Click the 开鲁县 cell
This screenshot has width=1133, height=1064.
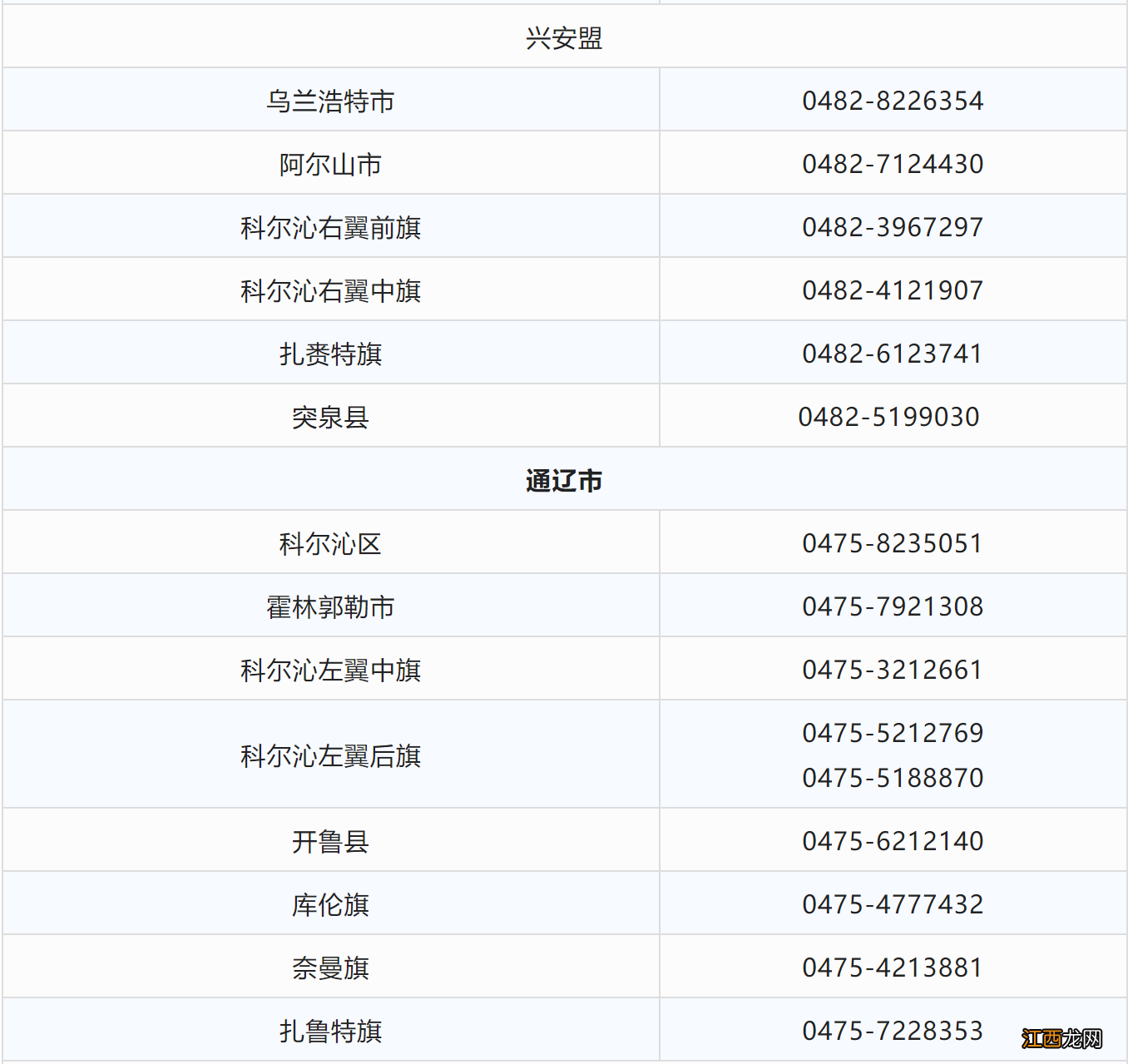(330, 841)
